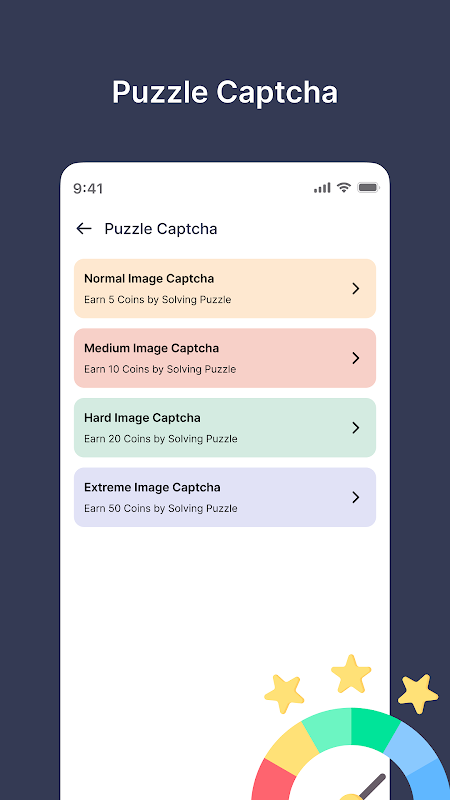Open Hard Image Captcha chevron

[x=356, y=428]
